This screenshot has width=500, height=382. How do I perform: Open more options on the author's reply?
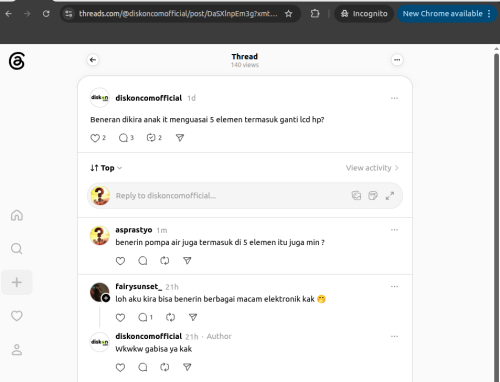pos(394,336)
